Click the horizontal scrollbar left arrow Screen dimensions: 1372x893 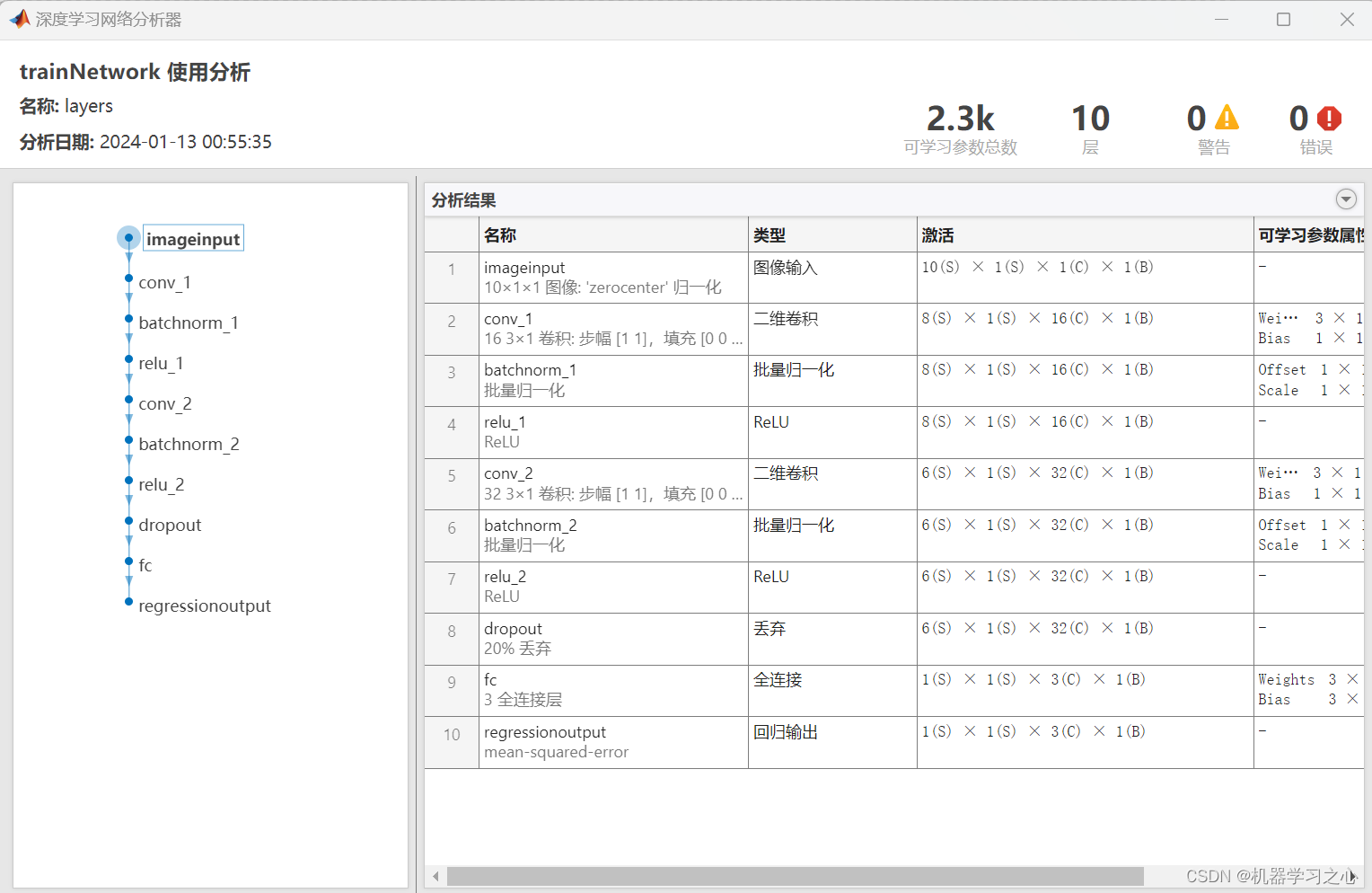[x=436, y=876]
